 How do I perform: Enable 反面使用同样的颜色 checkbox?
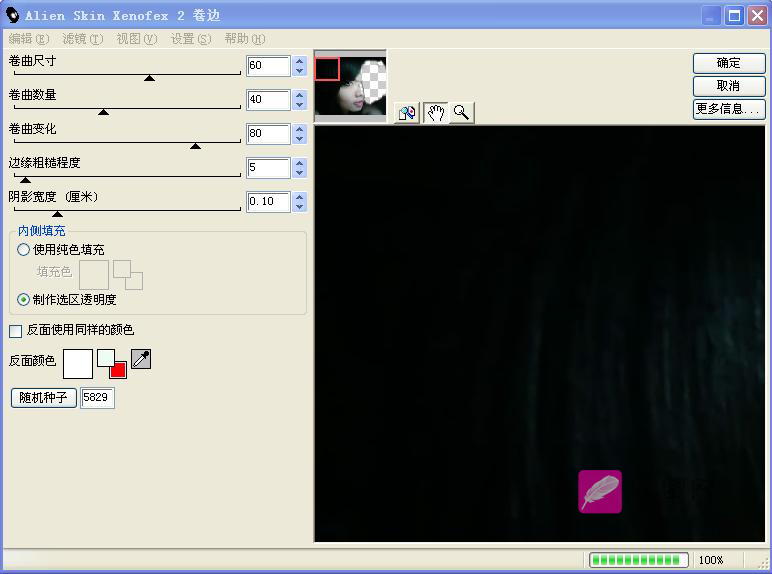click(x=16, y=331)
